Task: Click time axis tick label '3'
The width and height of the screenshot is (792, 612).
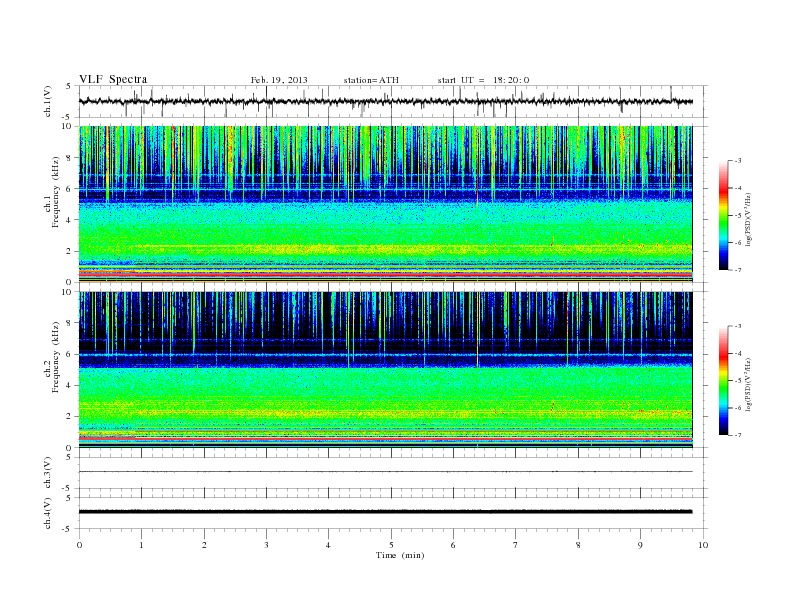Action: (x=266, y=545)
